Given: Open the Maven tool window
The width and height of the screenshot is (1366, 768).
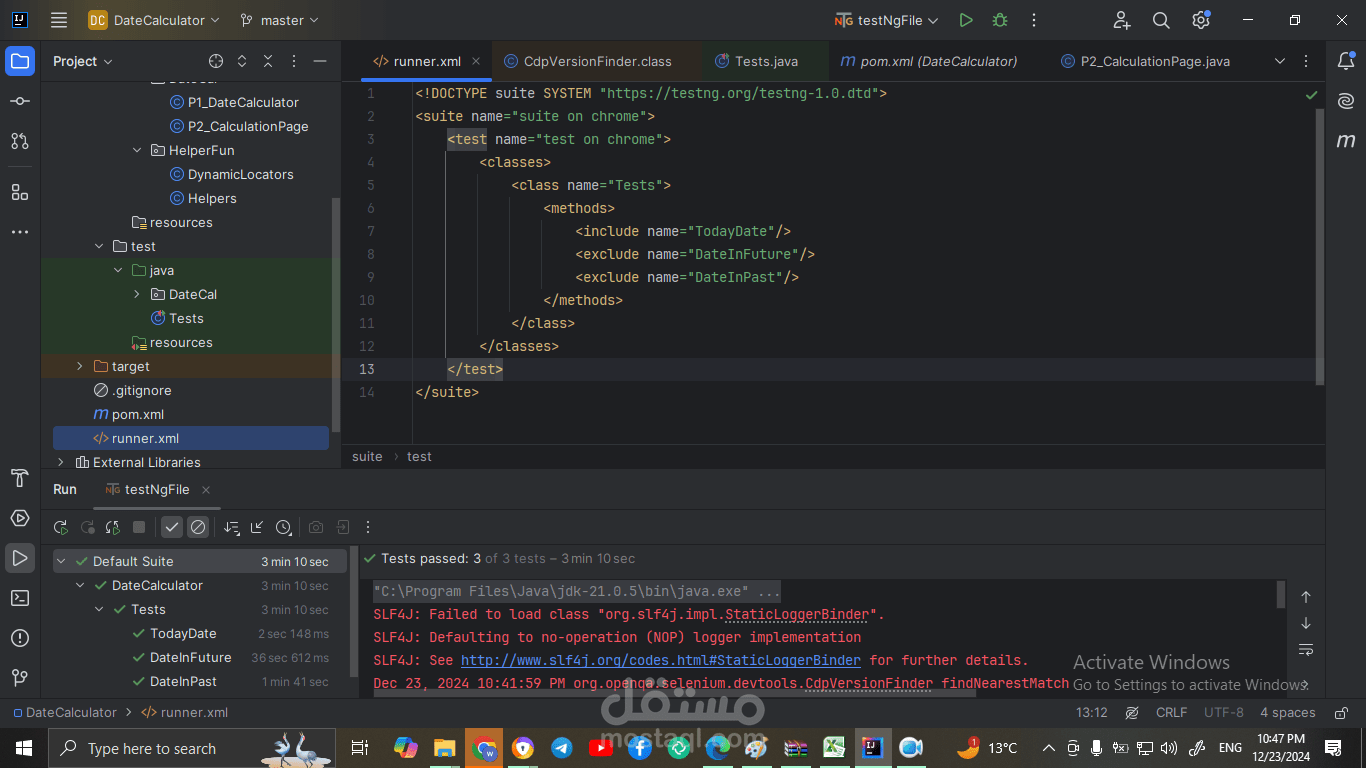Looking at the screenshot, I should coord(1346,141).
